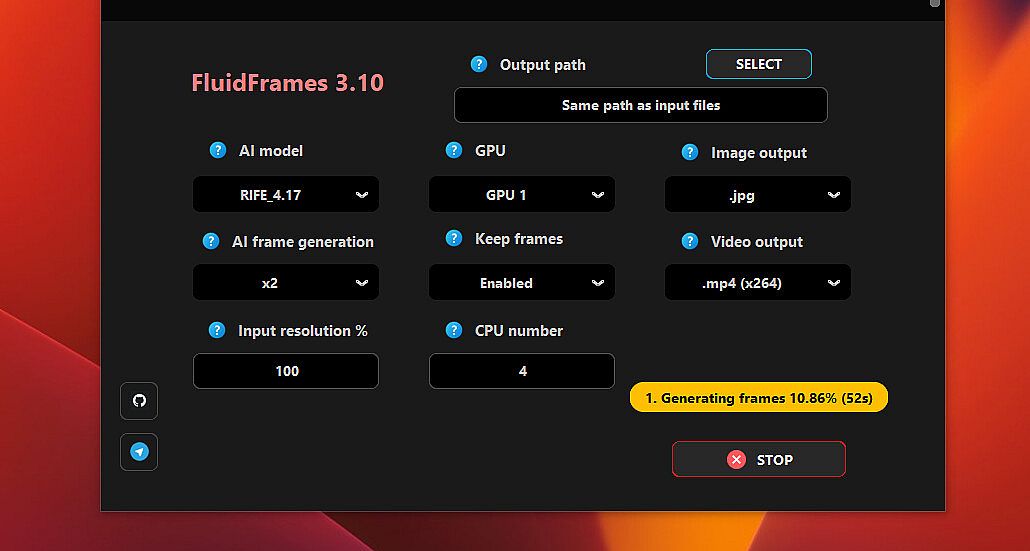Open the Telegram channel icon
Image resolution: width=1030 pixels, height=551 pixels.
[139, 452]
